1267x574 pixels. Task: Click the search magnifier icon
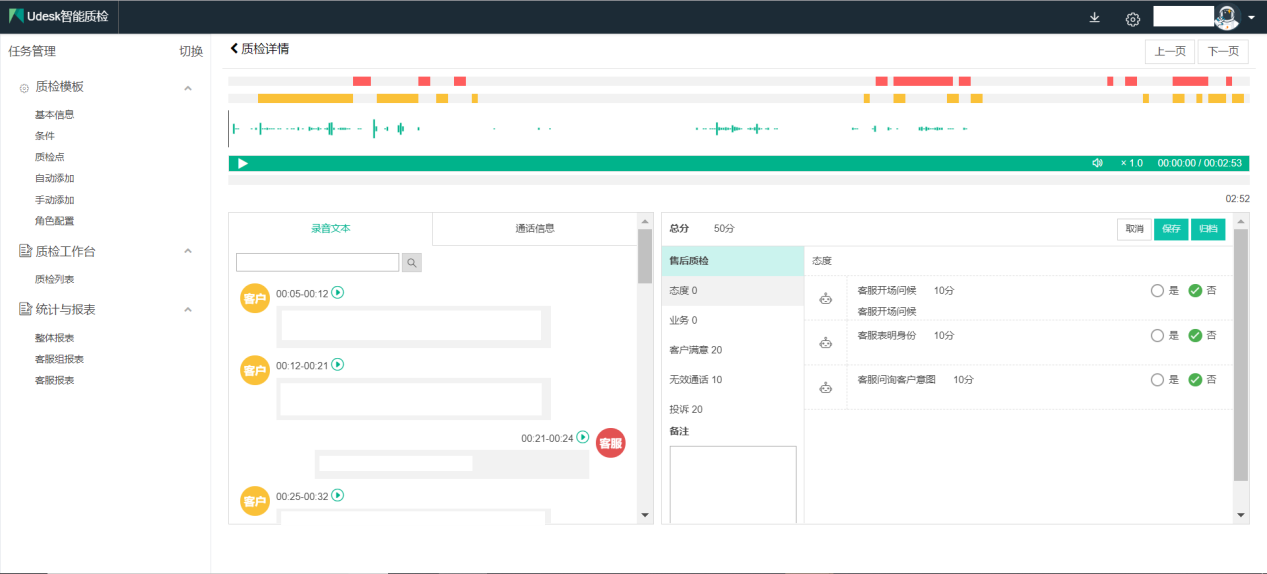click(x=411, y=263)
